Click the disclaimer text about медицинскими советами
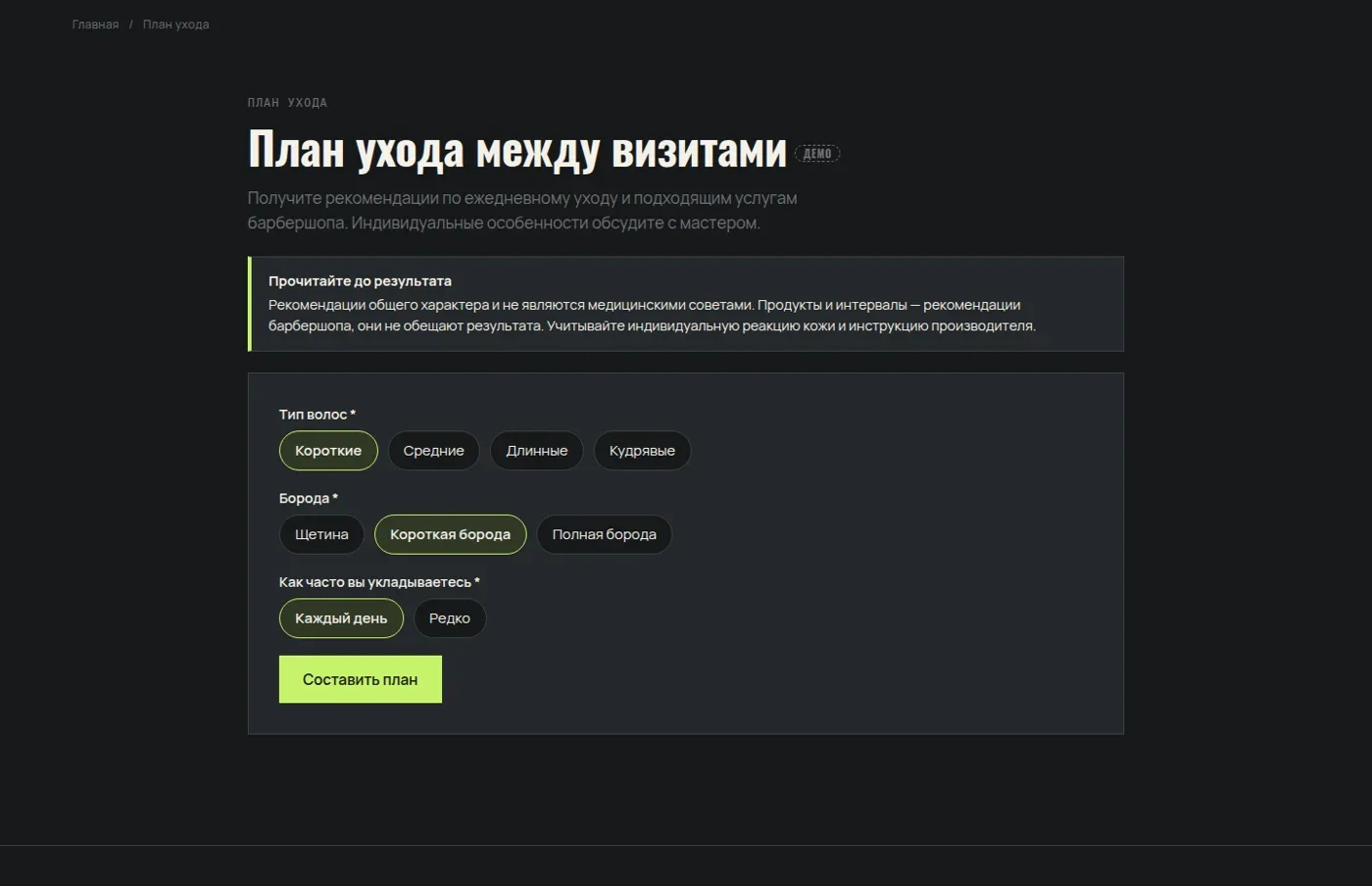Image resolution: width=1372 pixels, height=886 pixels. coord(652,316)
